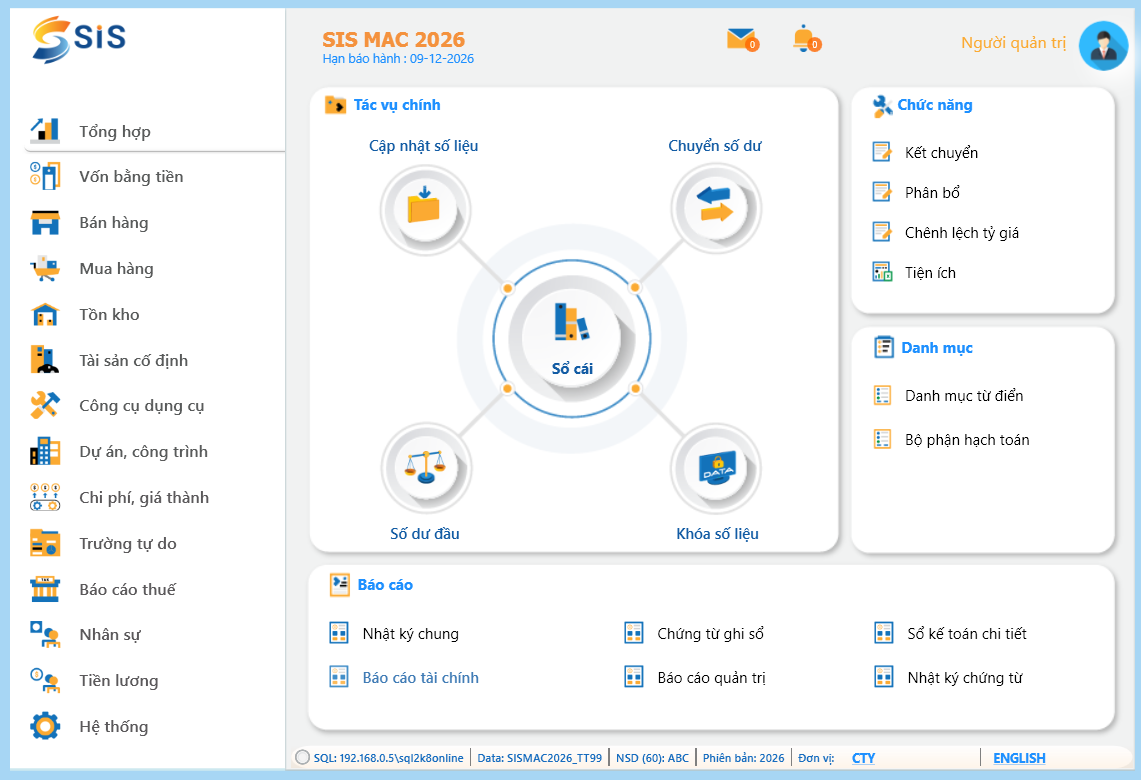The height and width of the screenshot is (780, 1141).
Task: Click the CTY unit link in status bar
Action: pos(863,758)
